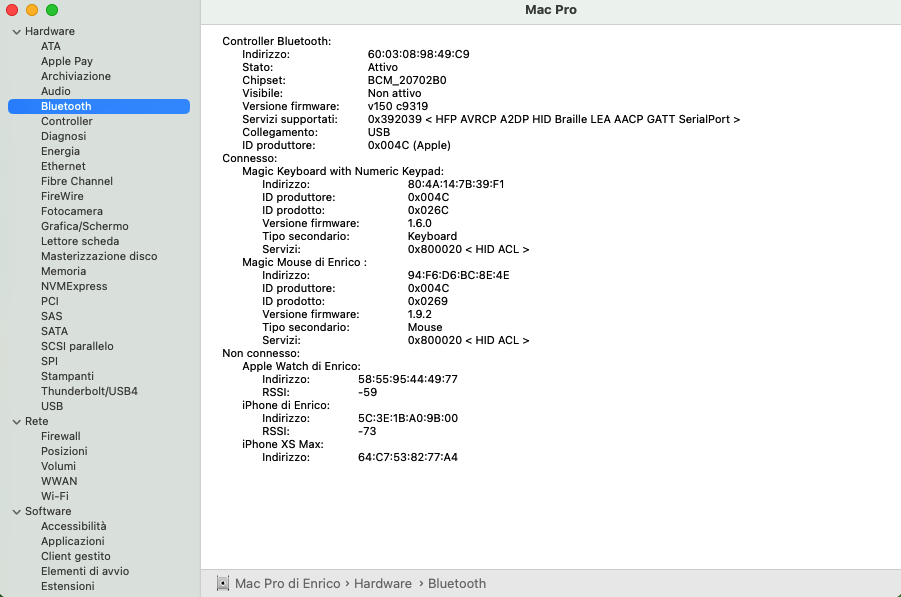Screen dimensions: 901x597
Task: Click the iPhone XS Max heading
Action: tap(283, 444)
